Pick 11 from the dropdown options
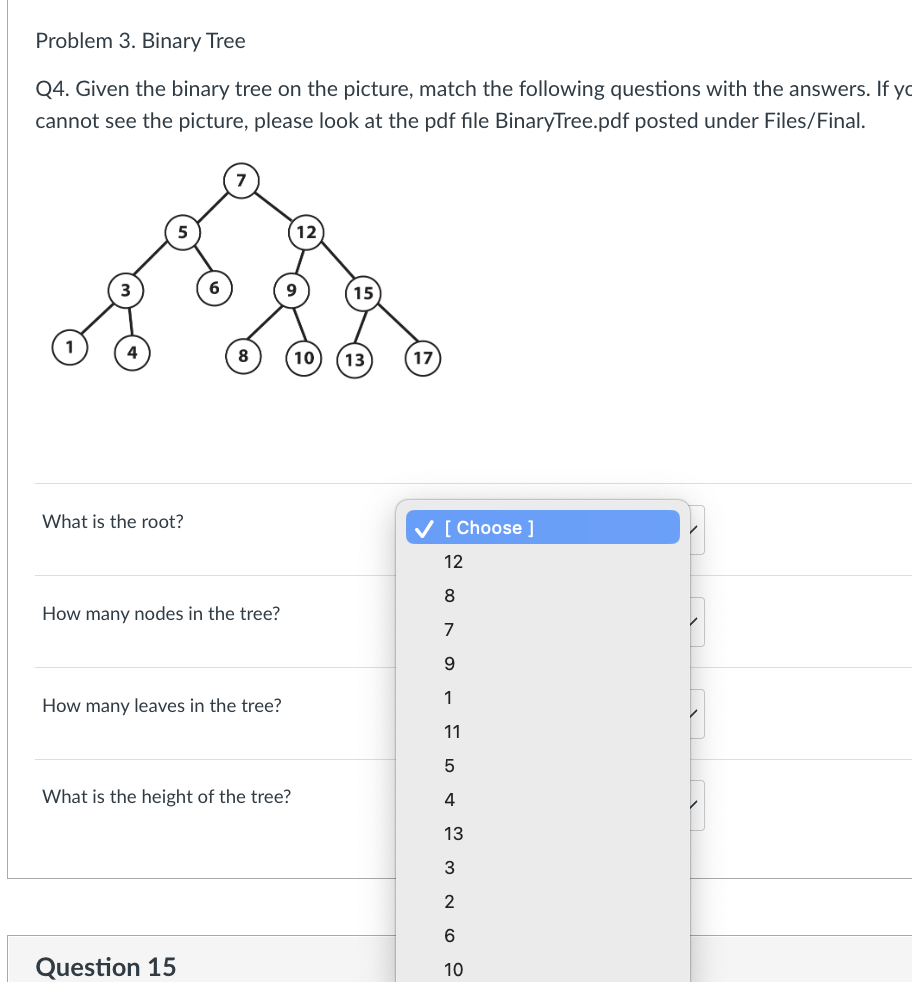Image resolution: width=912 pixels, height=982 pixels. (542, 731)
